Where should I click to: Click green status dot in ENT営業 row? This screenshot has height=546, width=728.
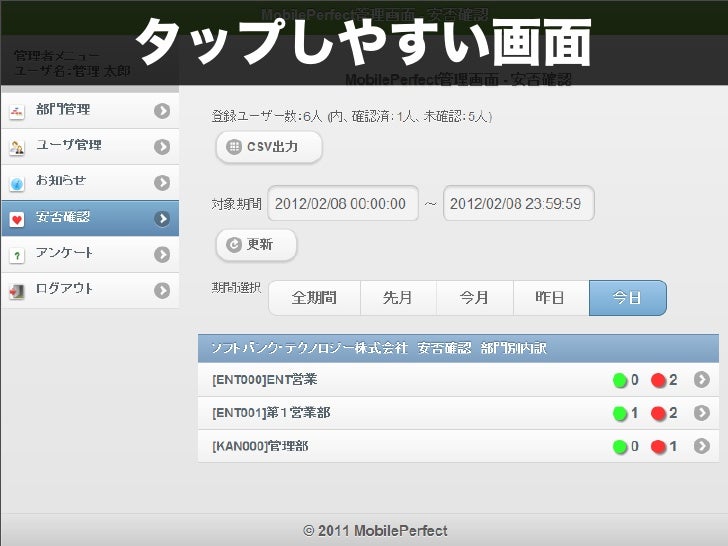[620, 380]
